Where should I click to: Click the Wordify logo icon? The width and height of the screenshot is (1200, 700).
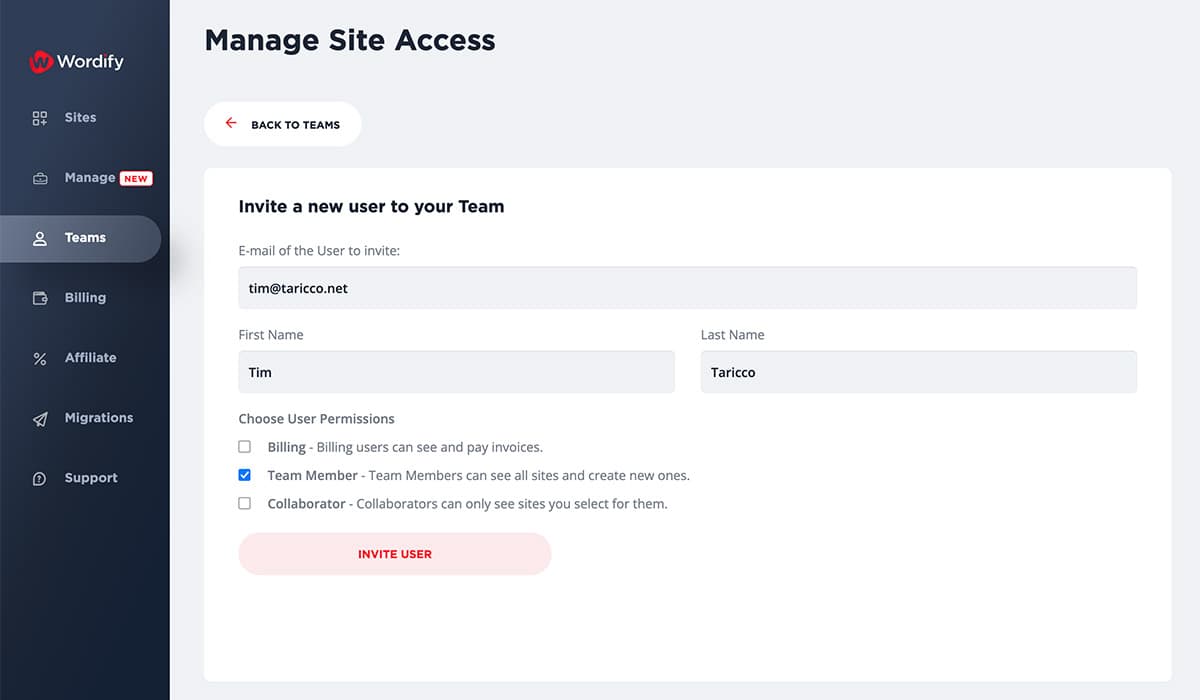pos(40,61)
